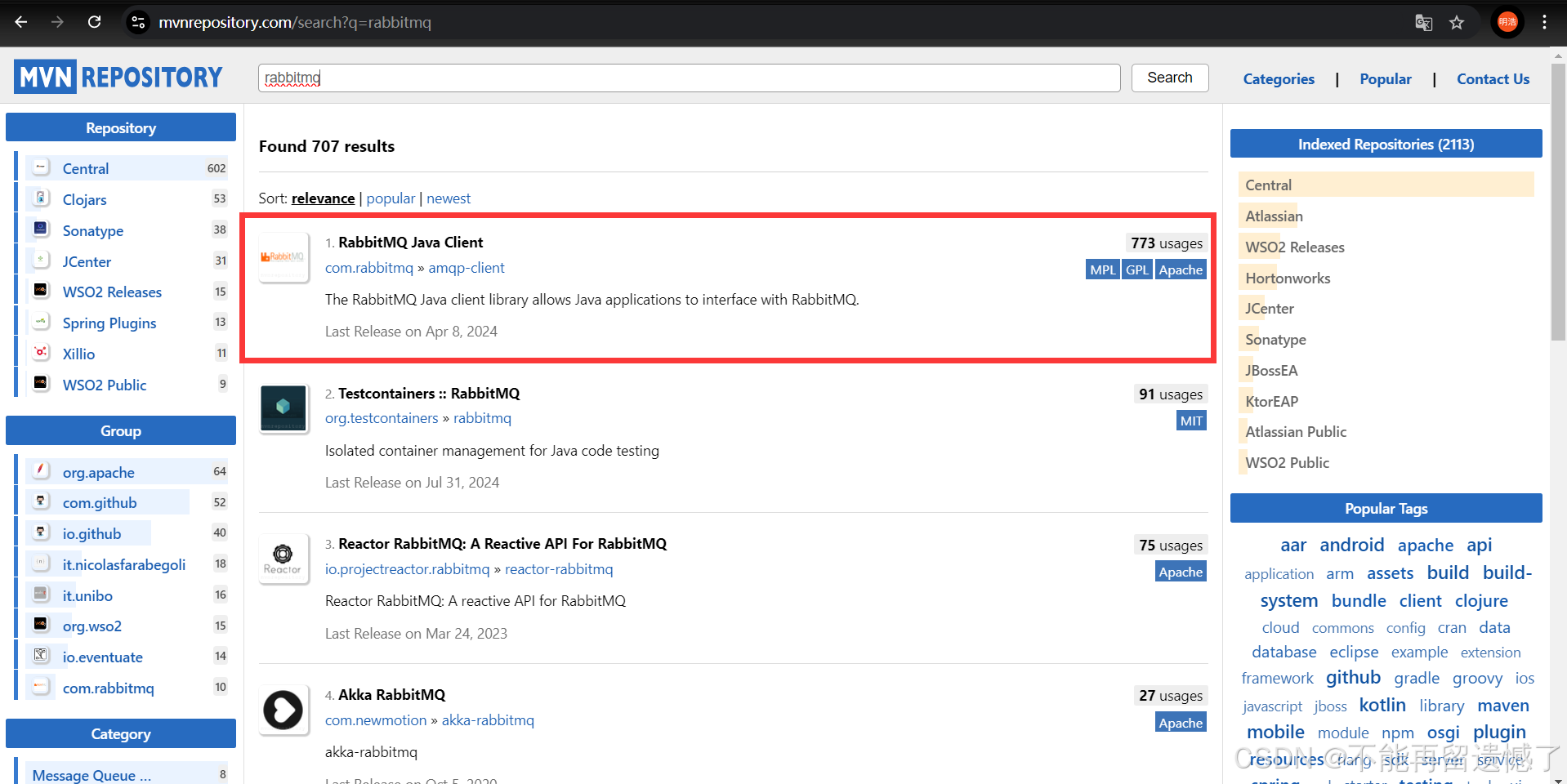Click the browser address bar URL
1567x784 pixels.
pyautogui.click(x=295, y=22)
